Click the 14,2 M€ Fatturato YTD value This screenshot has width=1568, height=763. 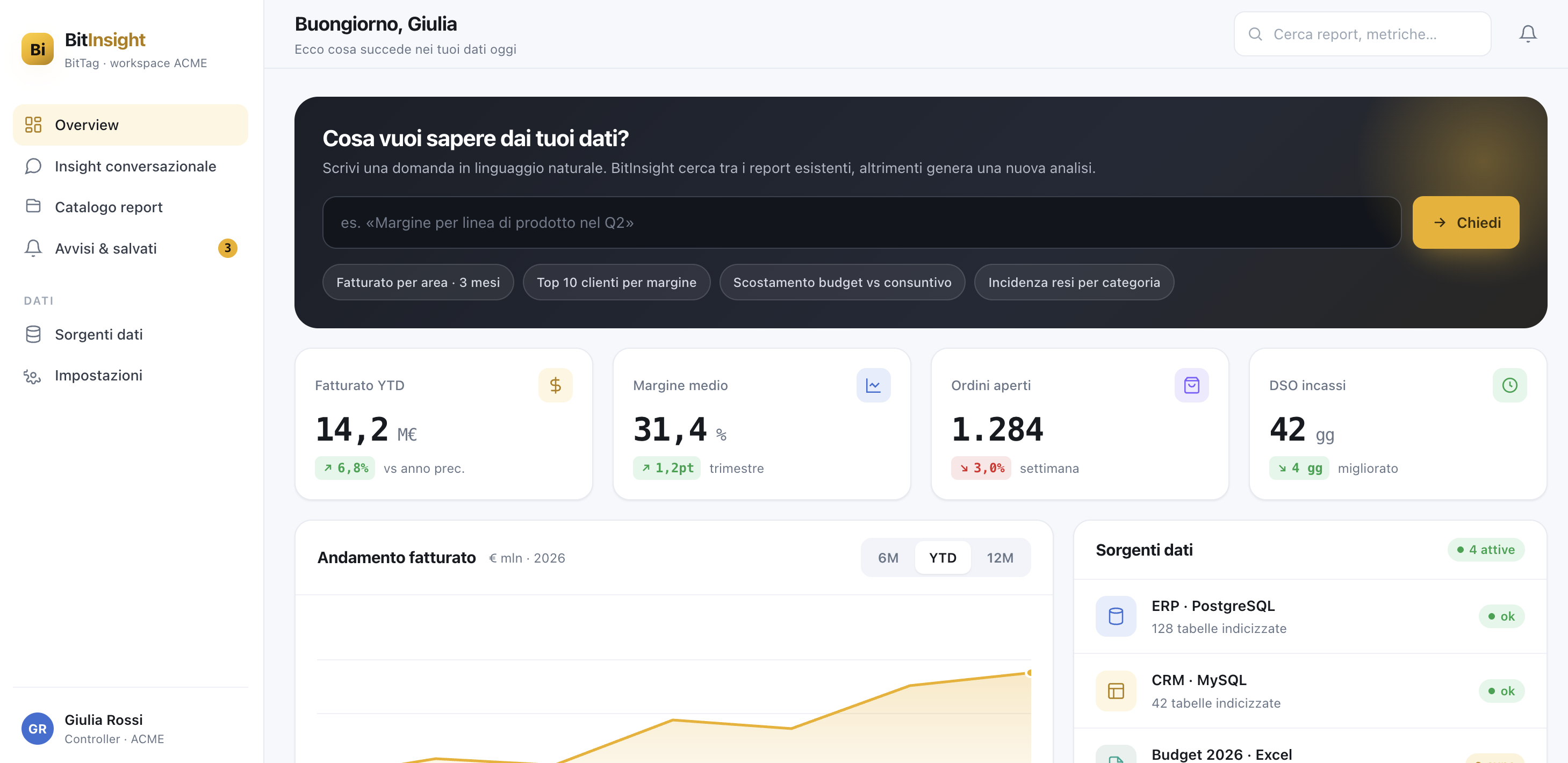coord(365,429)
